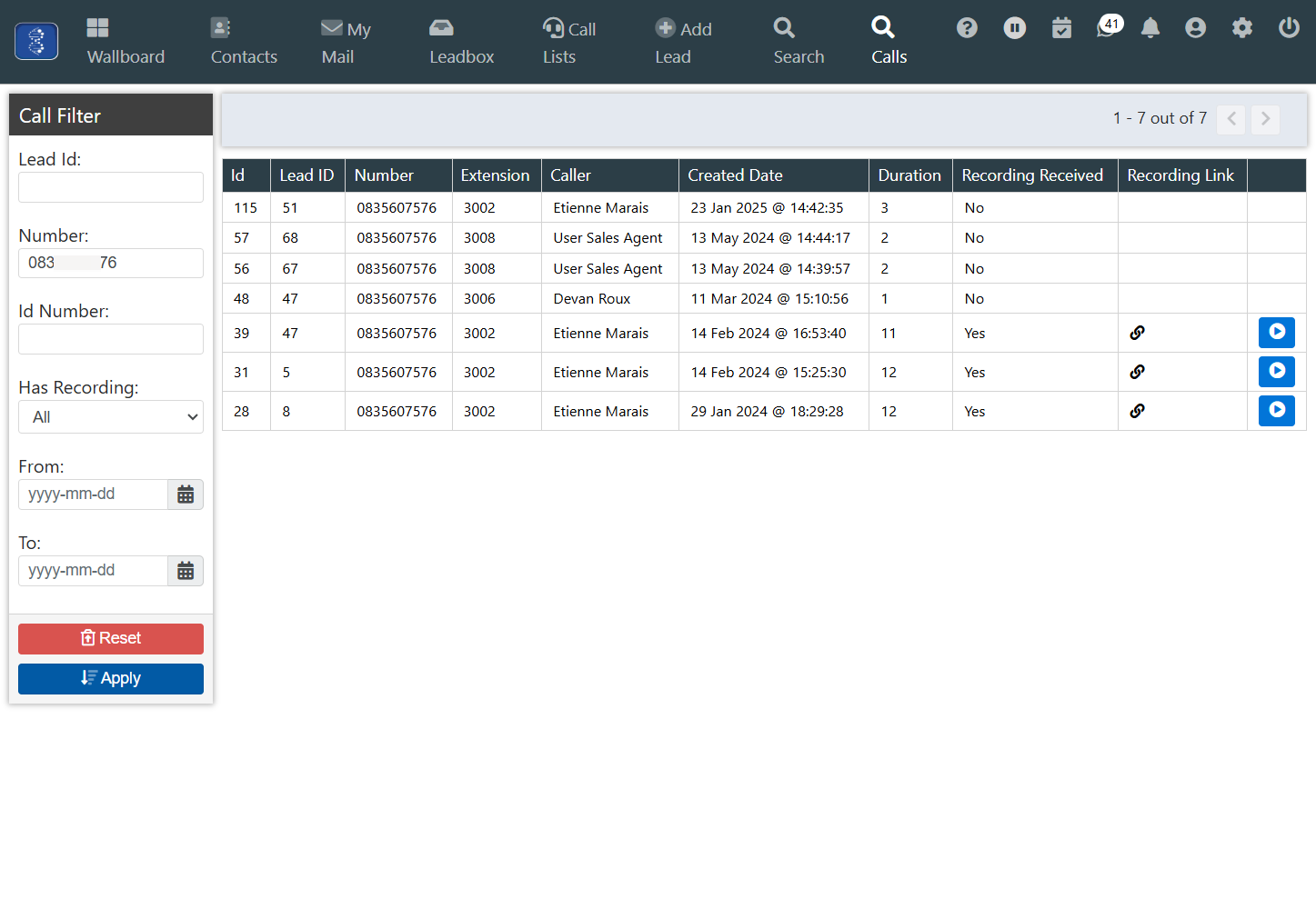1316x899 pixels.
Task: Play recording for call Id 31
Action: (x=1277, y=372)
